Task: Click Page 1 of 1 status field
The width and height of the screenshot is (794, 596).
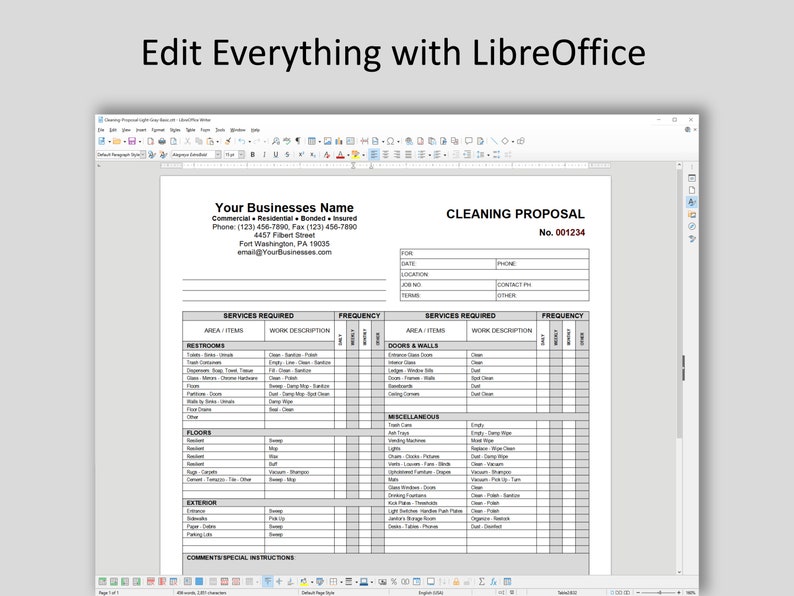Action: pos(109,592)
